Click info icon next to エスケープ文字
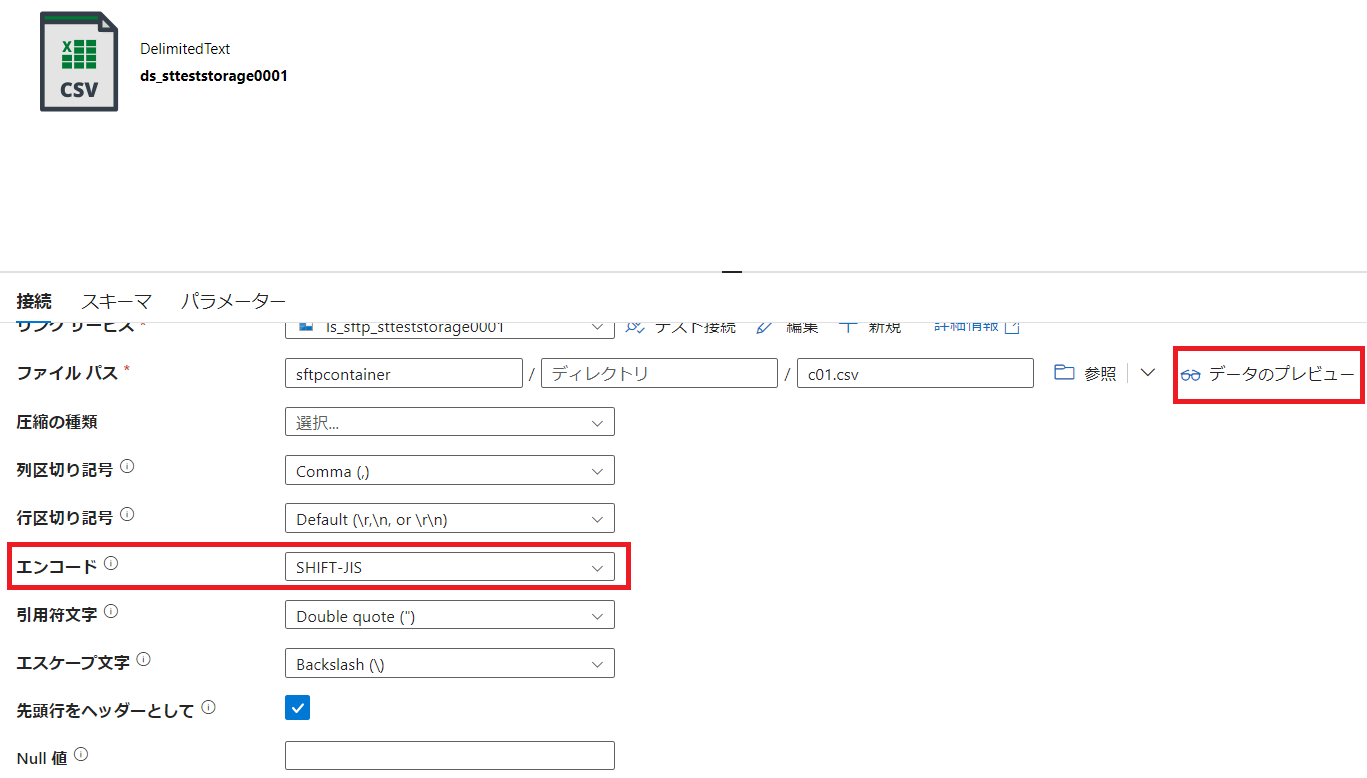 coord(143,660)
